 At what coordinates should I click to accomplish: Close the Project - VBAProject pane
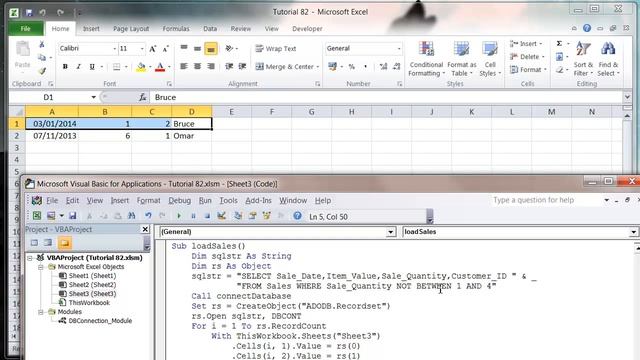[145, 229]
